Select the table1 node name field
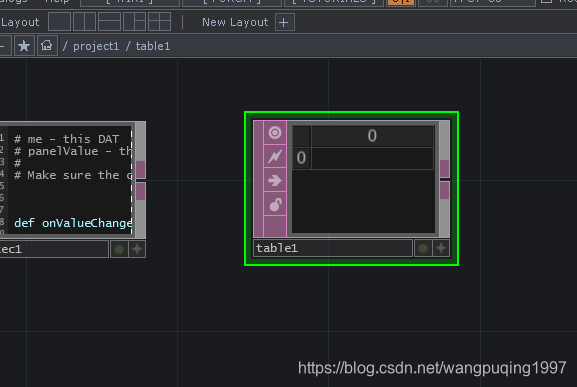577x387 pixels. (x=333, y=248)
